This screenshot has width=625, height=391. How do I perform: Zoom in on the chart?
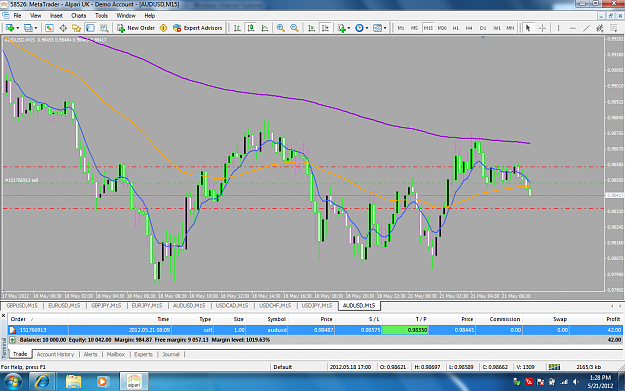coord(281,28)
